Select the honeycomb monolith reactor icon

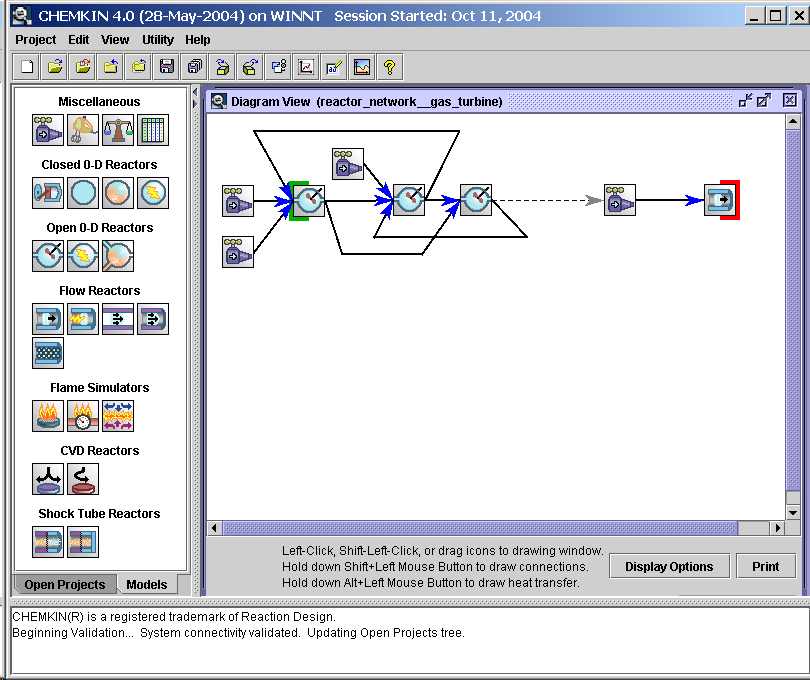(x=48, y=353)
